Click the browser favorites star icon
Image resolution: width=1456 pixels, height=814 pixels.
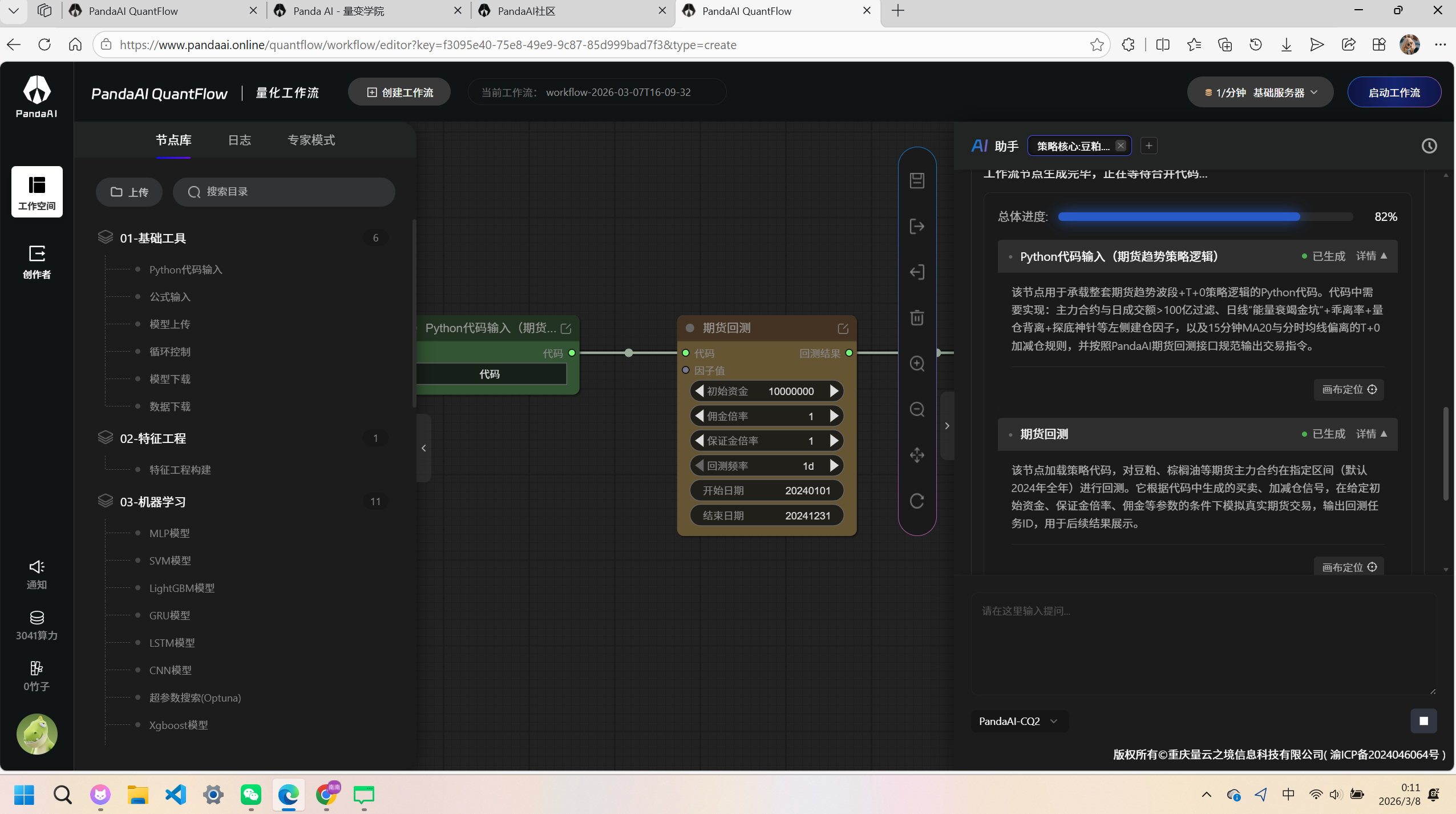[x=1097, y=45]
